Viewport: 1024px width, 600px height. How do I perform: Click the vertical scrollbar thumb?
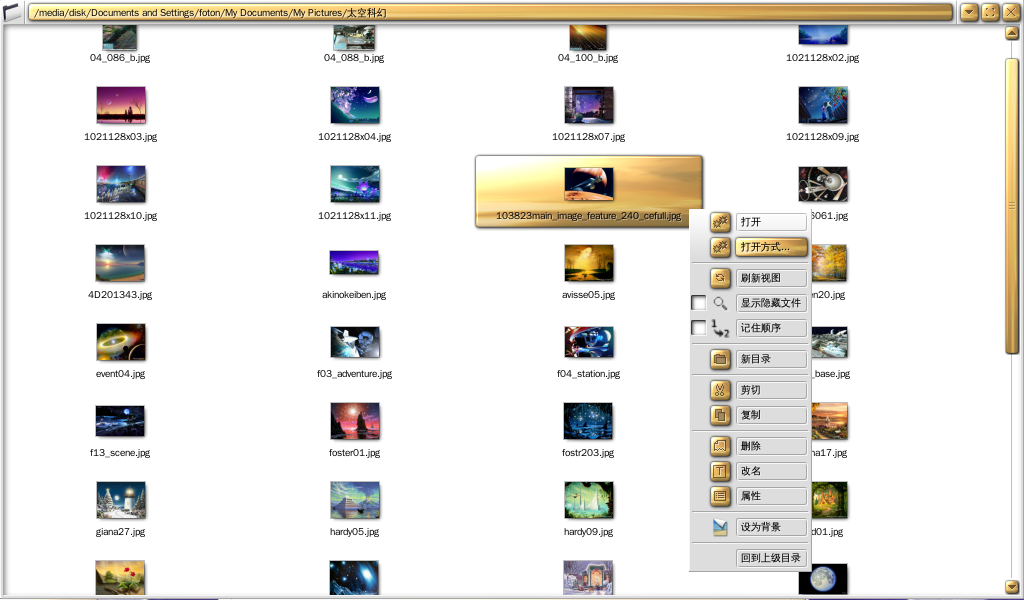[x=1012, y=206]
